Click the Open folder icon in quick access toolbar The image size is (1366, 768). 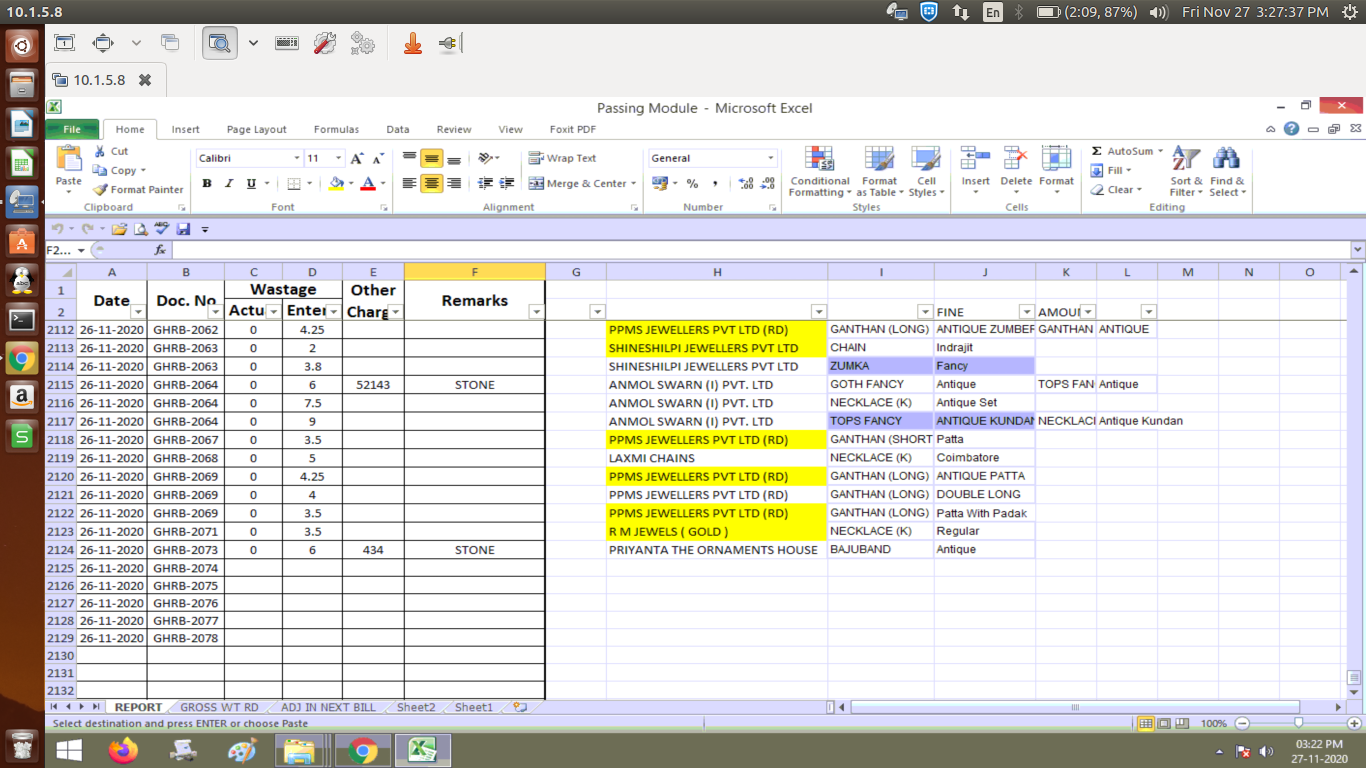[x=120, y=229]
